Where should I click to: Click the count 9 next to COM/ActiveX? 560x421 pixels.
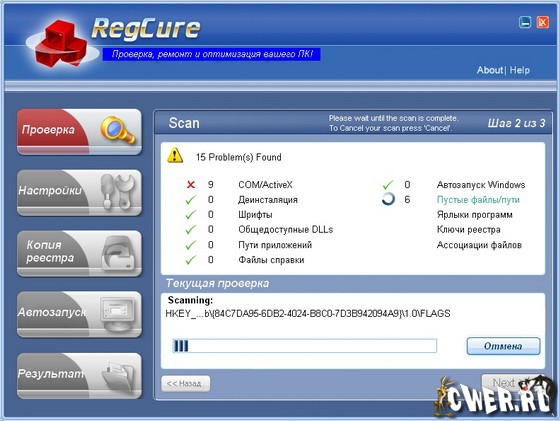pyautogui.click(x=211, y=185)
